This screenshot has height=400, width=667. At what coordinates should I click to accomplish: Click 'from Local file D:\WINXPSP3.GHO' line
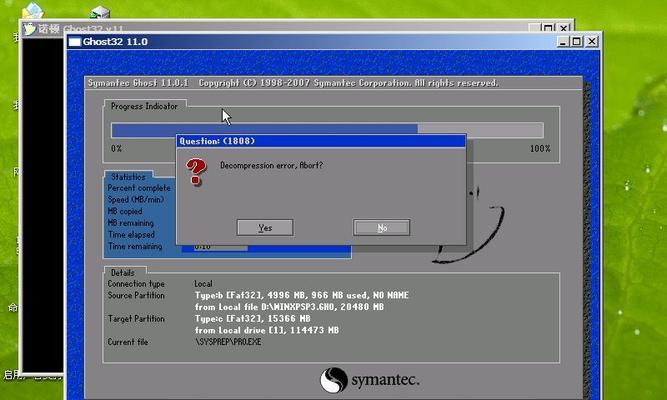click(289, 307)
